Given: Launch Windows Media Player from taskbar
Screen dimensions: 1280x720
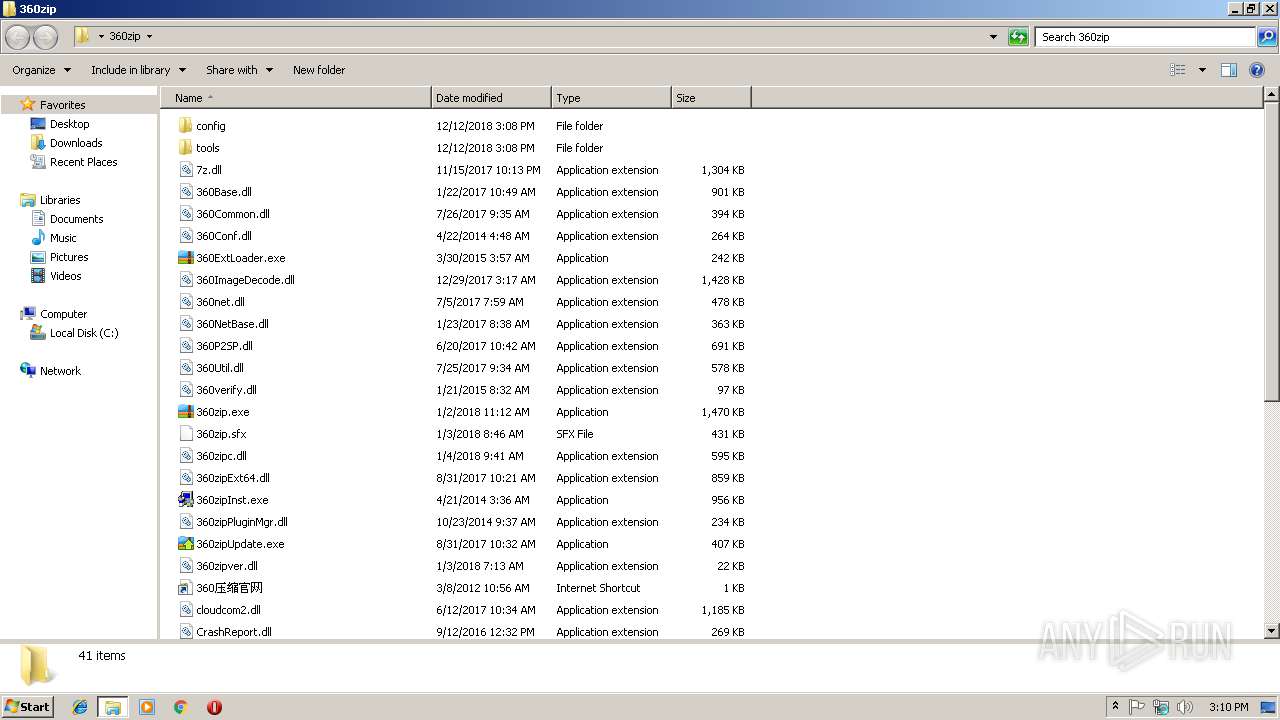Looking at the screenshot, I should pos(147,707).
